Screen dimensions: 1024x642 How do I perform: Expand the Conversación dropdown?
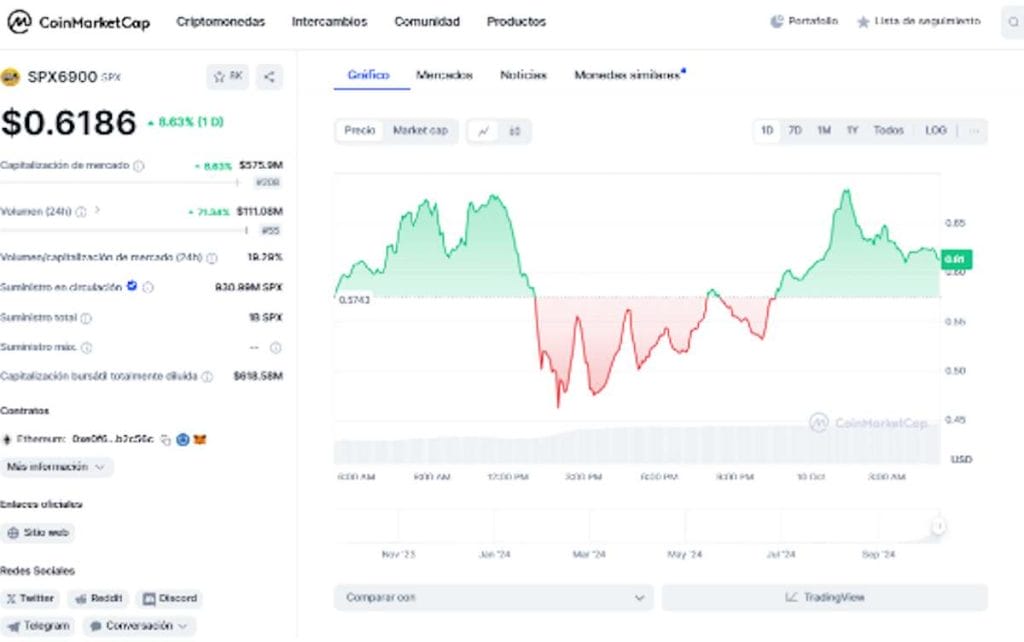click(139, 626)
